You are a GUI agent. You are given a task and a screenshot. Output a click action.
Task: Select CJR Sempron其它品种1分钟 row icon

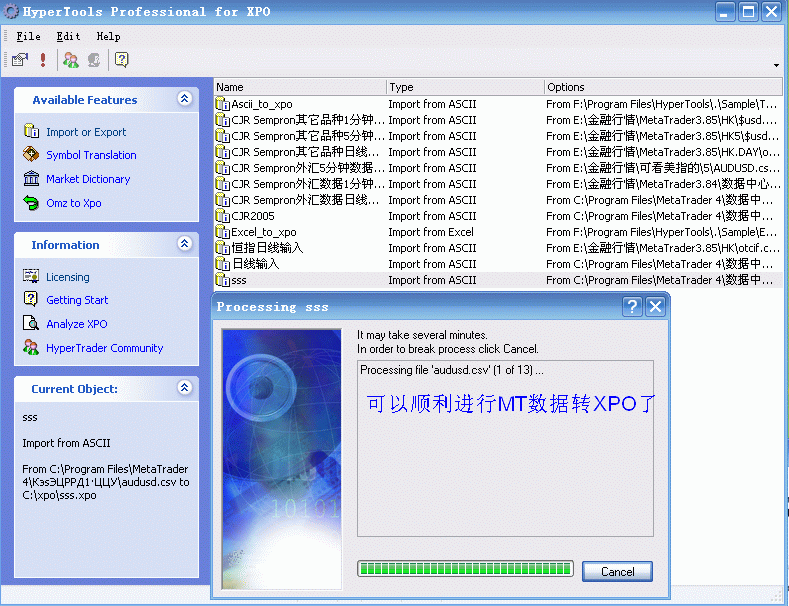(x=222, y=120)
